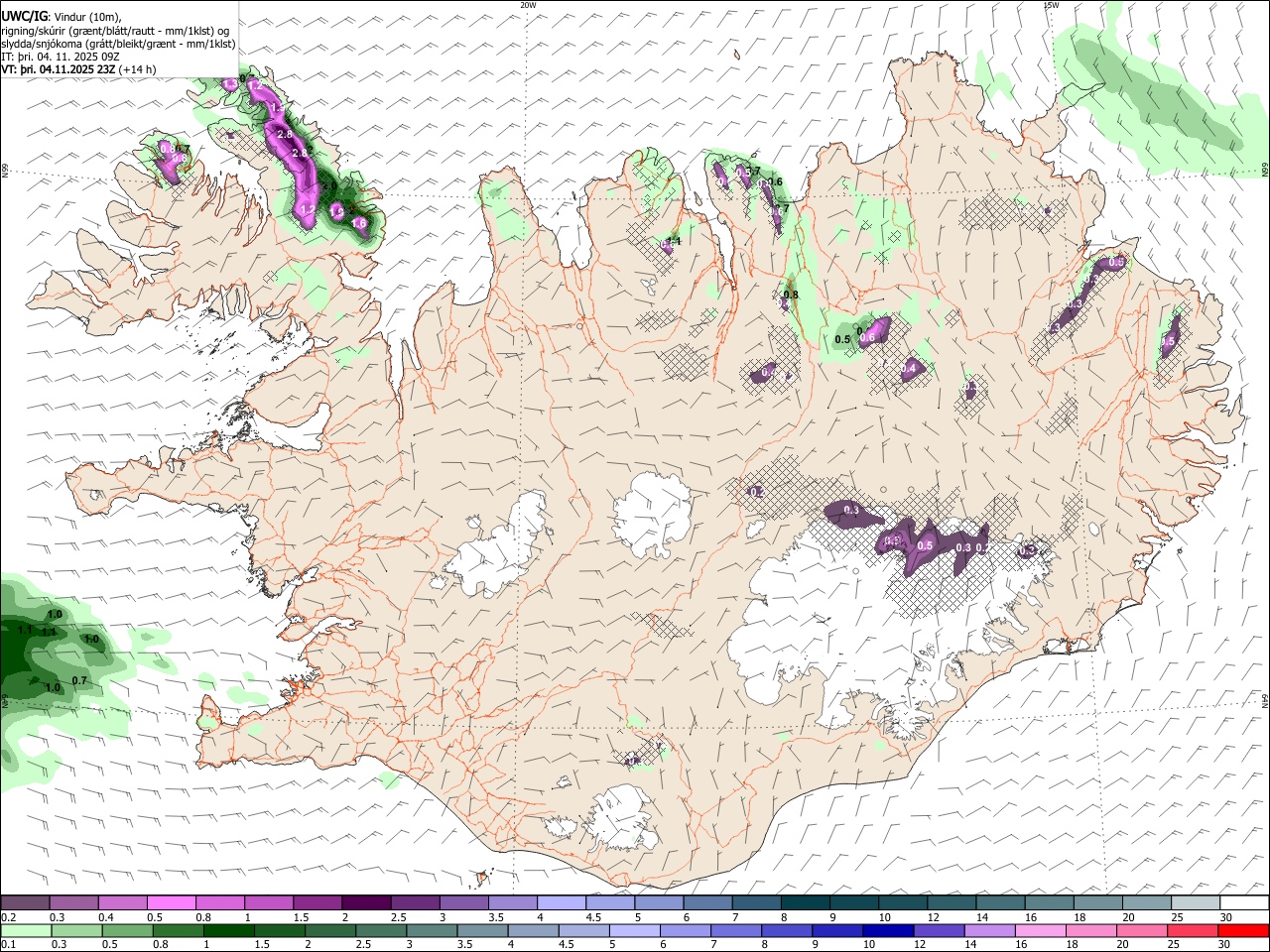Pick top legend swatch between 8 and 9
The width and height of the screenshot is (1270, 952).
[x=806, y=902]
